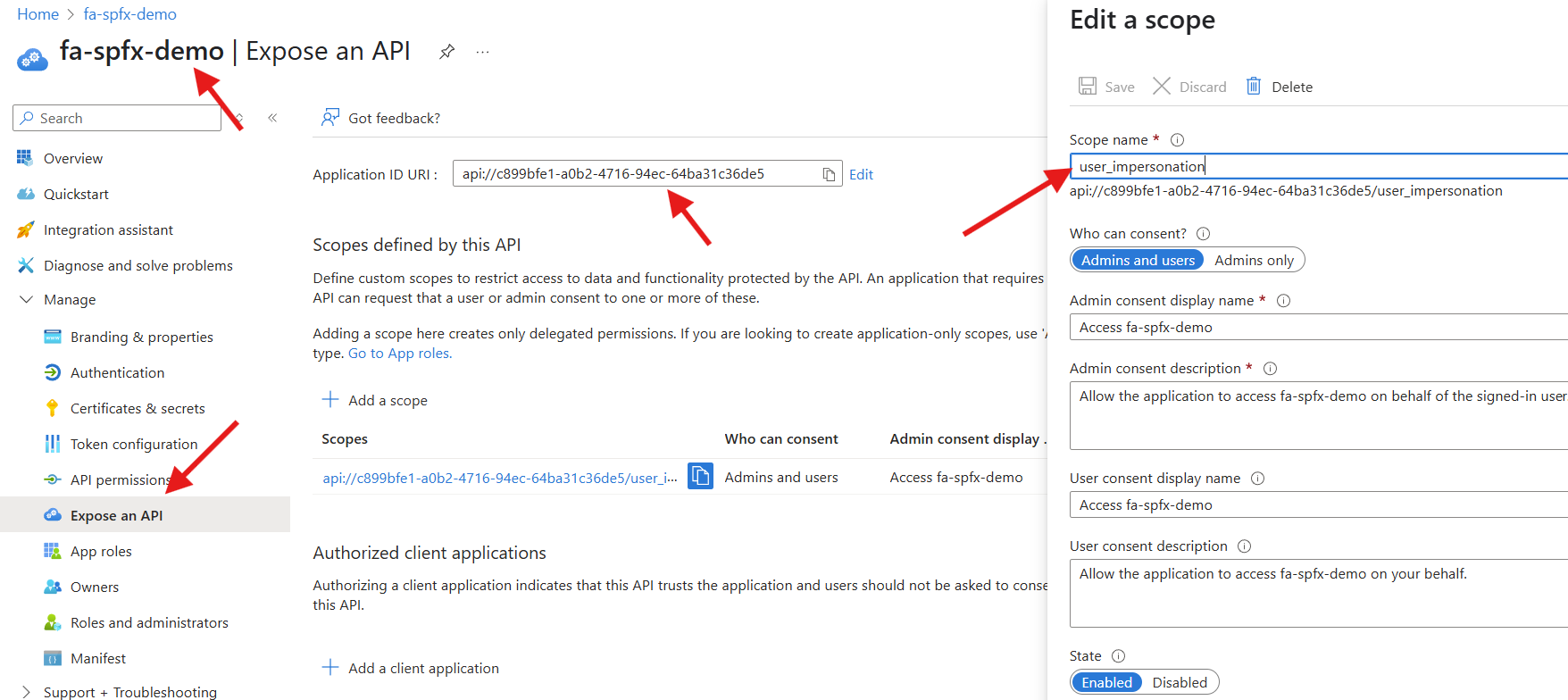Screen dimensions: 1568x700
Task: Open API permissions page
Action: coord(121,479)
